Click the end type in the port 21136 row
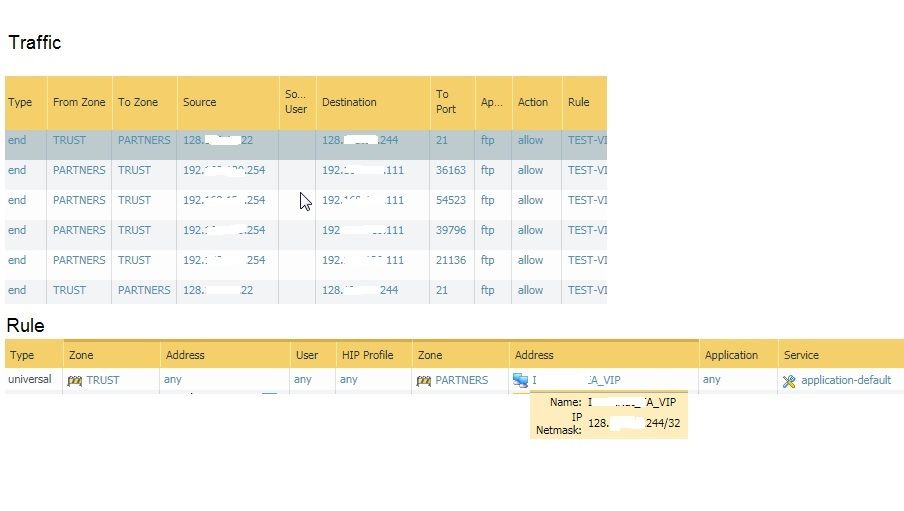 click(x=17, y=260)
